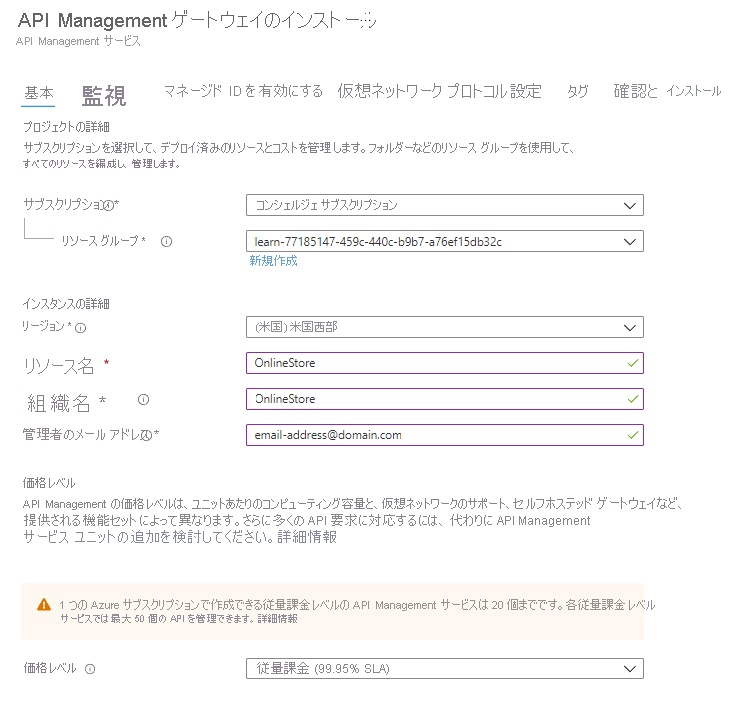Screen dimensions: 741x705
Task: Click the 新規作成 link
Action: (273, 261)
